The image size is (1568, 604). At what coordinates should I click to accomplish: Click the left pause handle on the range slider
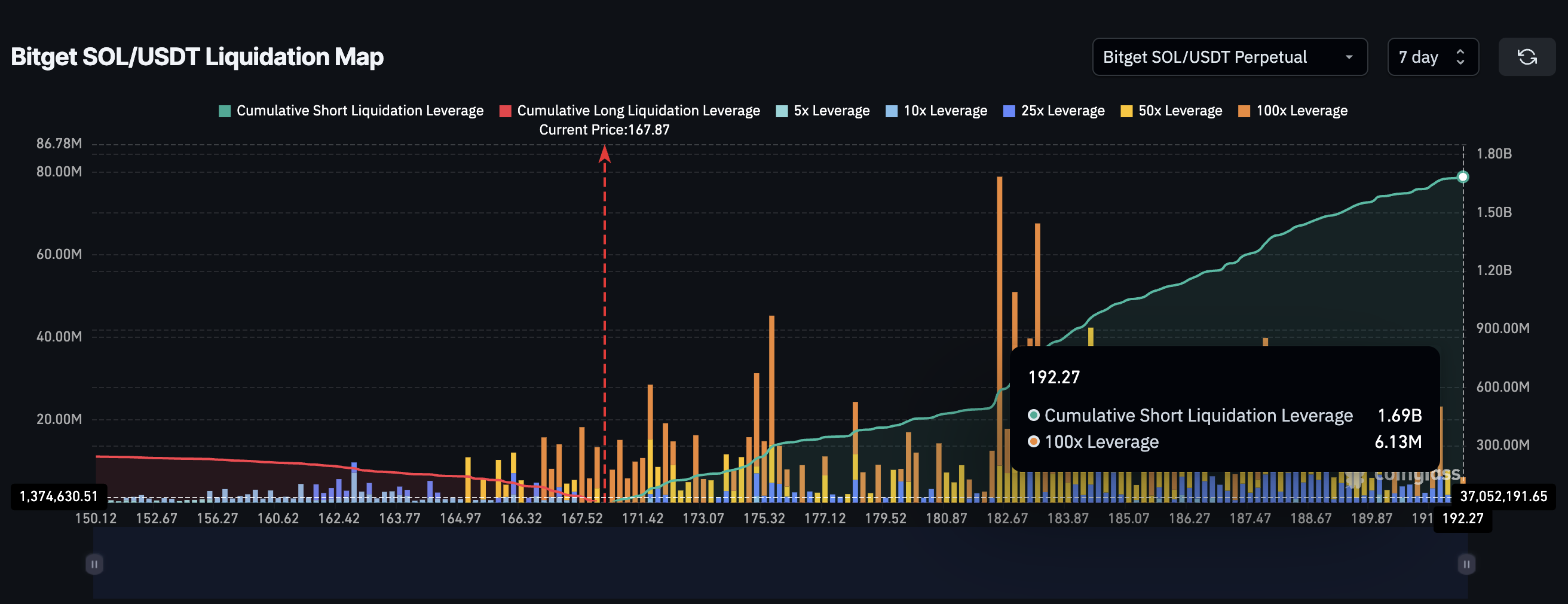94,565
